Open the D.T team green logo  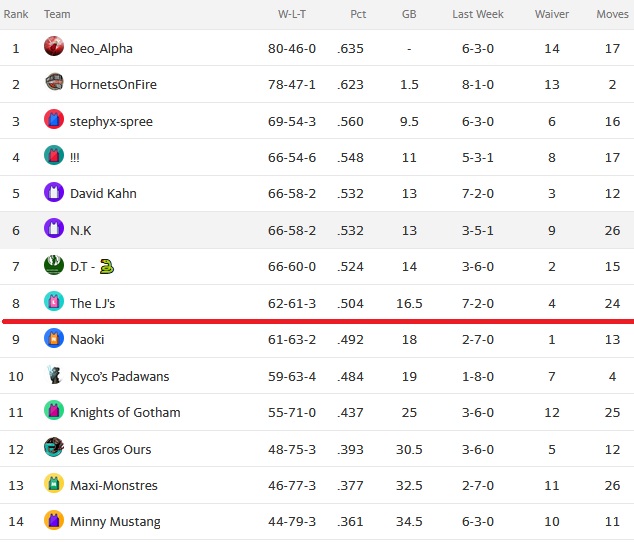[x=54, y=265]
